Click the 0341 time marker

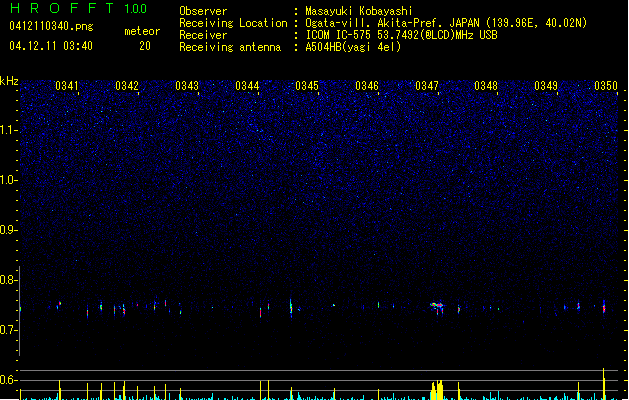point(67,86)
